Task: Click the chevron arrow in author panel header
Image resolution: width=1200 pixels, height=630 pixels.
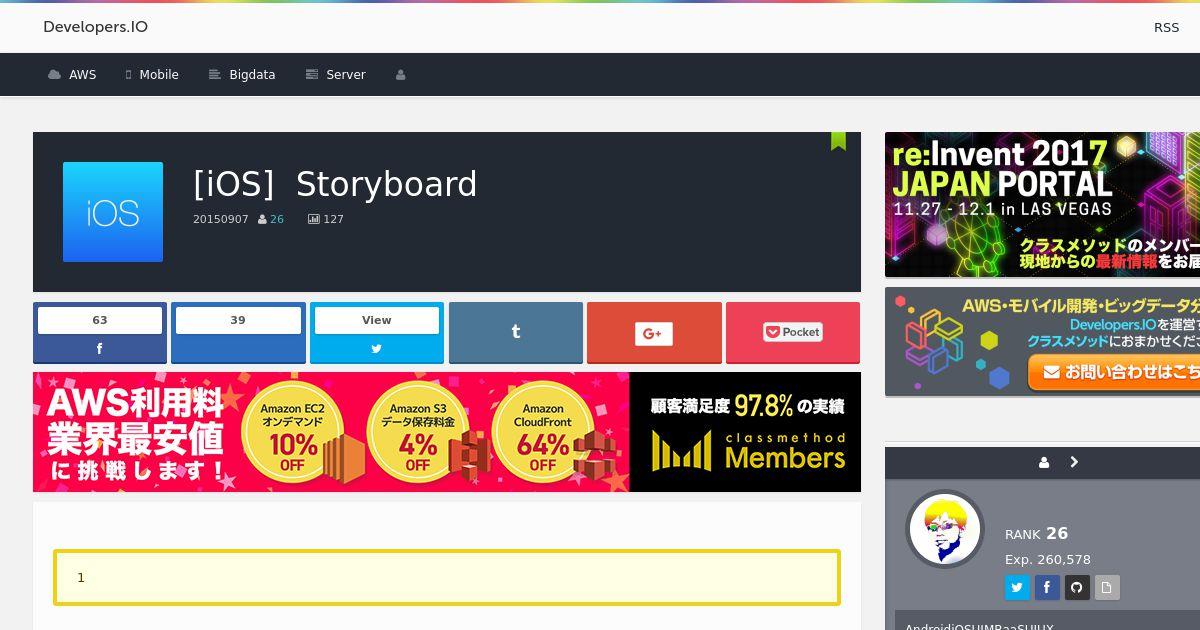Action: pyautogui.click(x=1074, y=462)
